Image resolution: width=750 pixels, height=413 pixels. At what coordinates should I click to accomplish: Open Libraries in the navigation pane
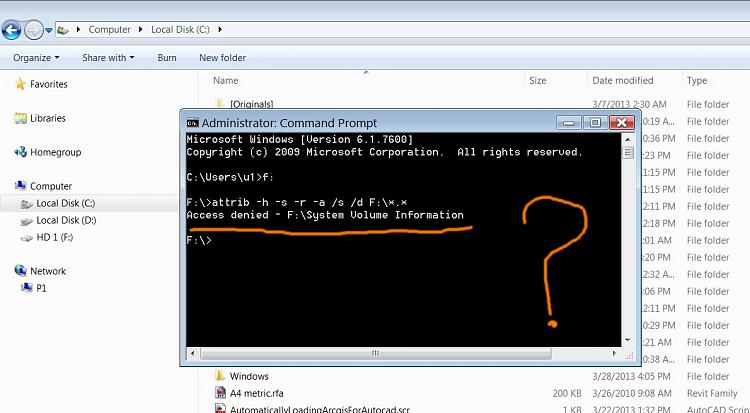click(x=47, y=118)
